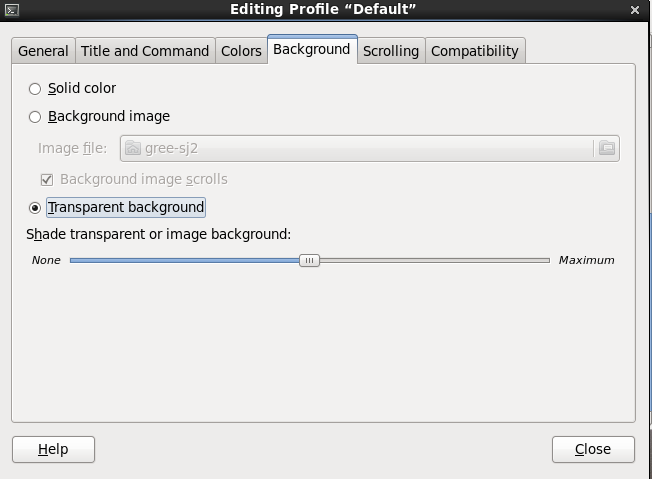Open the Title and Command tab
The image size is (652, 479).
tap(145, 51)
